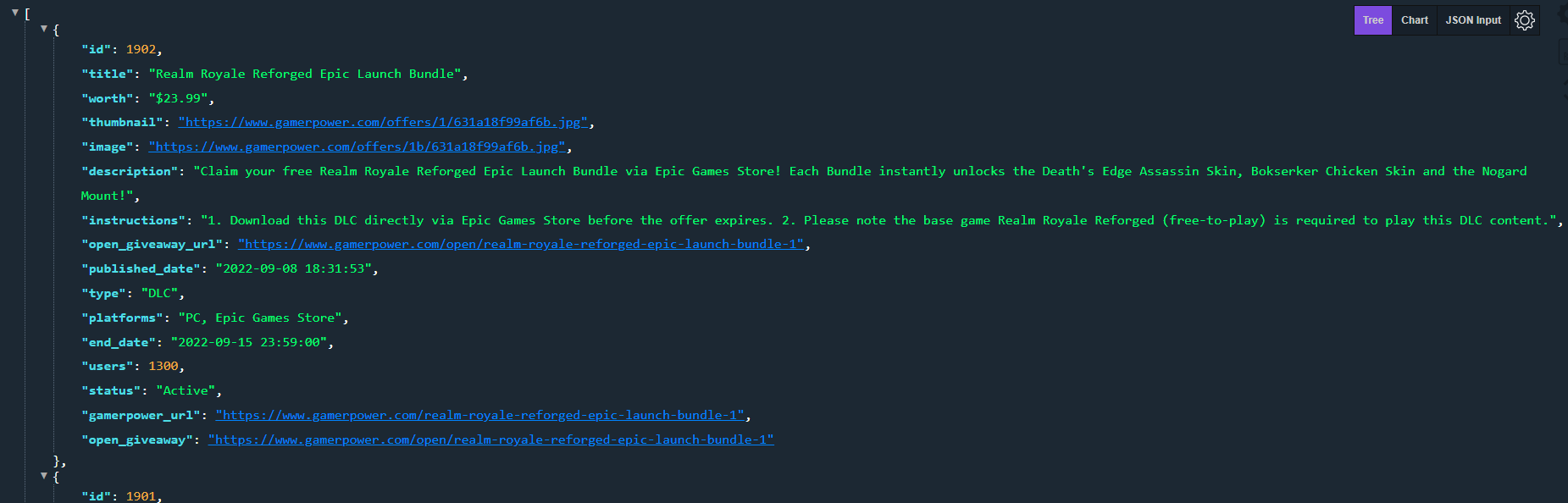This screenshot has width=1568, height=503.
Task: Switch to the Chart tab
Action: point(1414,19)
